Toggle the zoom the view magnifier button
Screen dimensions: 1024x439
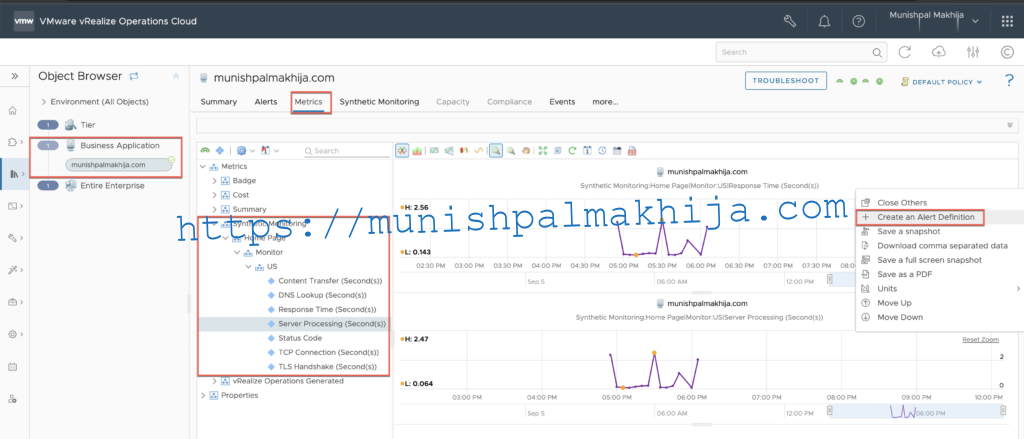[x=496, y=150]
